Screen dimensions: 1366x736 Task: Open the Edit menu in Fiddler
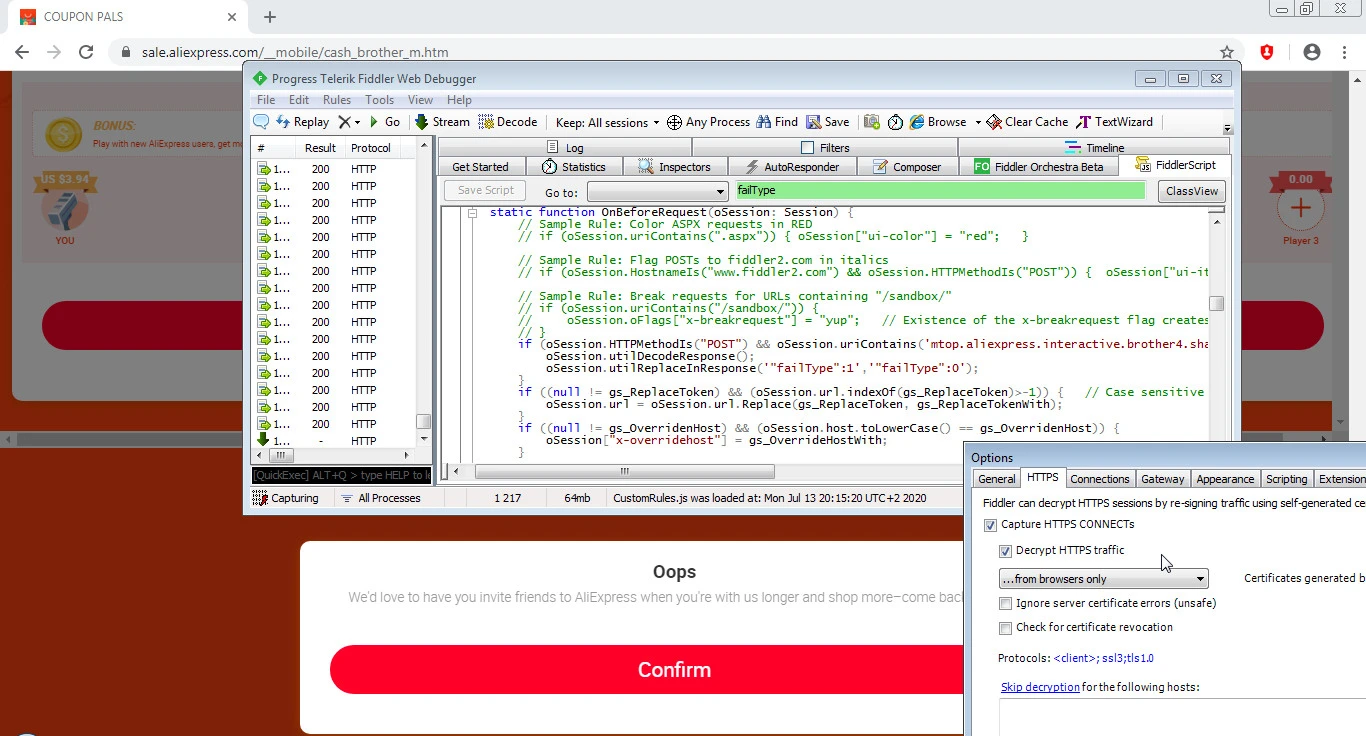point(299,100)
